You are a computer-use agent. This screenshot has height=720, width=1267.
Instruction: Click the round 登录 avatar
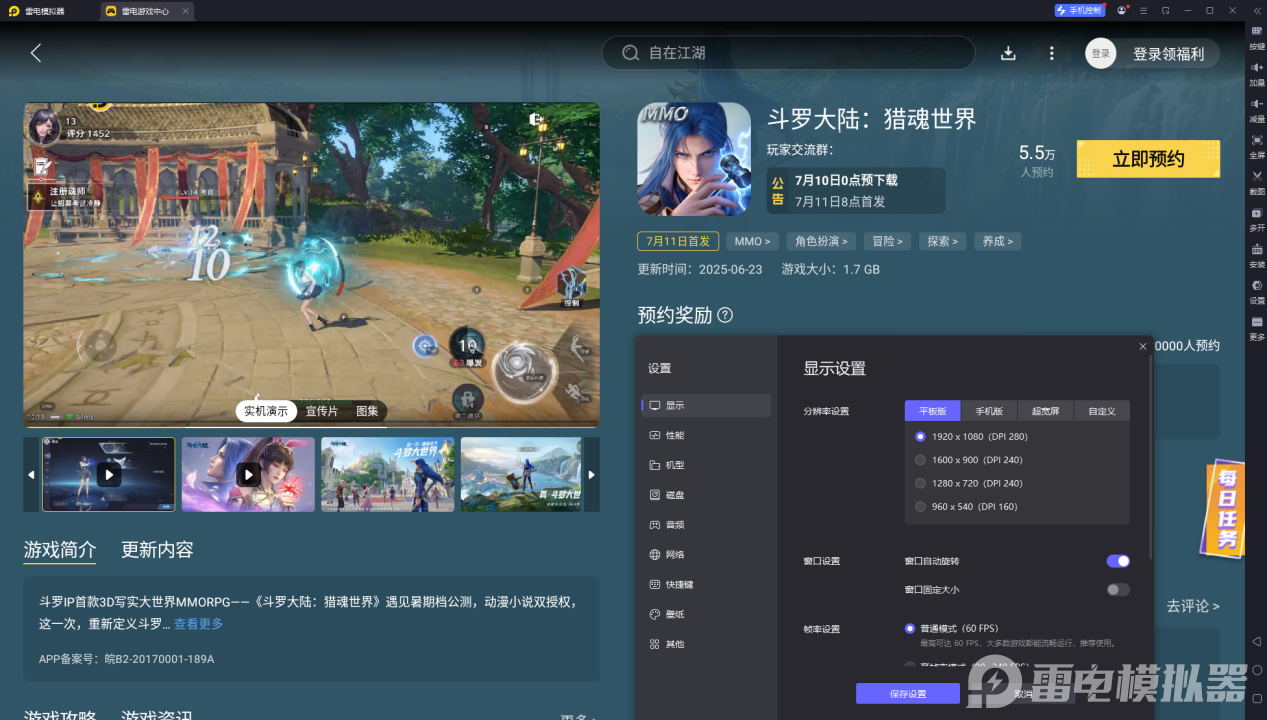1100,53
